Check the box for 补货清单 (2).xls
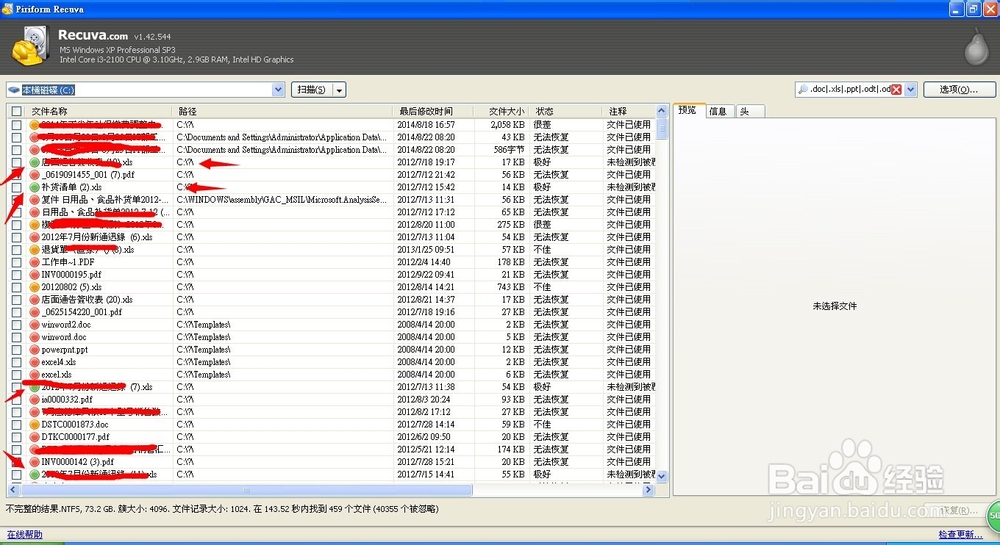1000x545 pixels. (x=17, y=187)
